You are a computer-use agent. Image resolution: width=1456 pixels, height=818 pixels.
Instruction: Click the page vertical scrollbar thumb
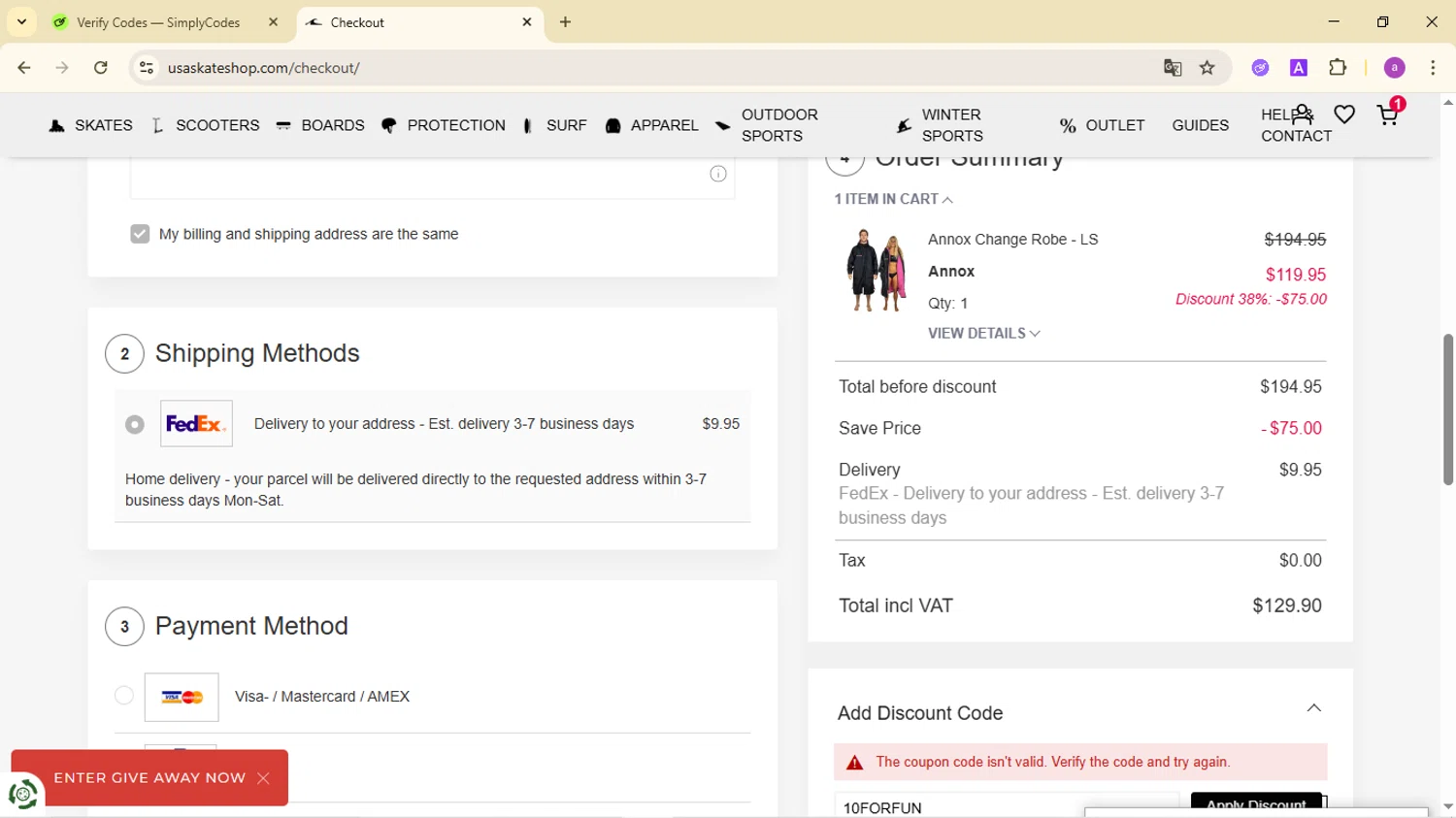pos(1447,409)
